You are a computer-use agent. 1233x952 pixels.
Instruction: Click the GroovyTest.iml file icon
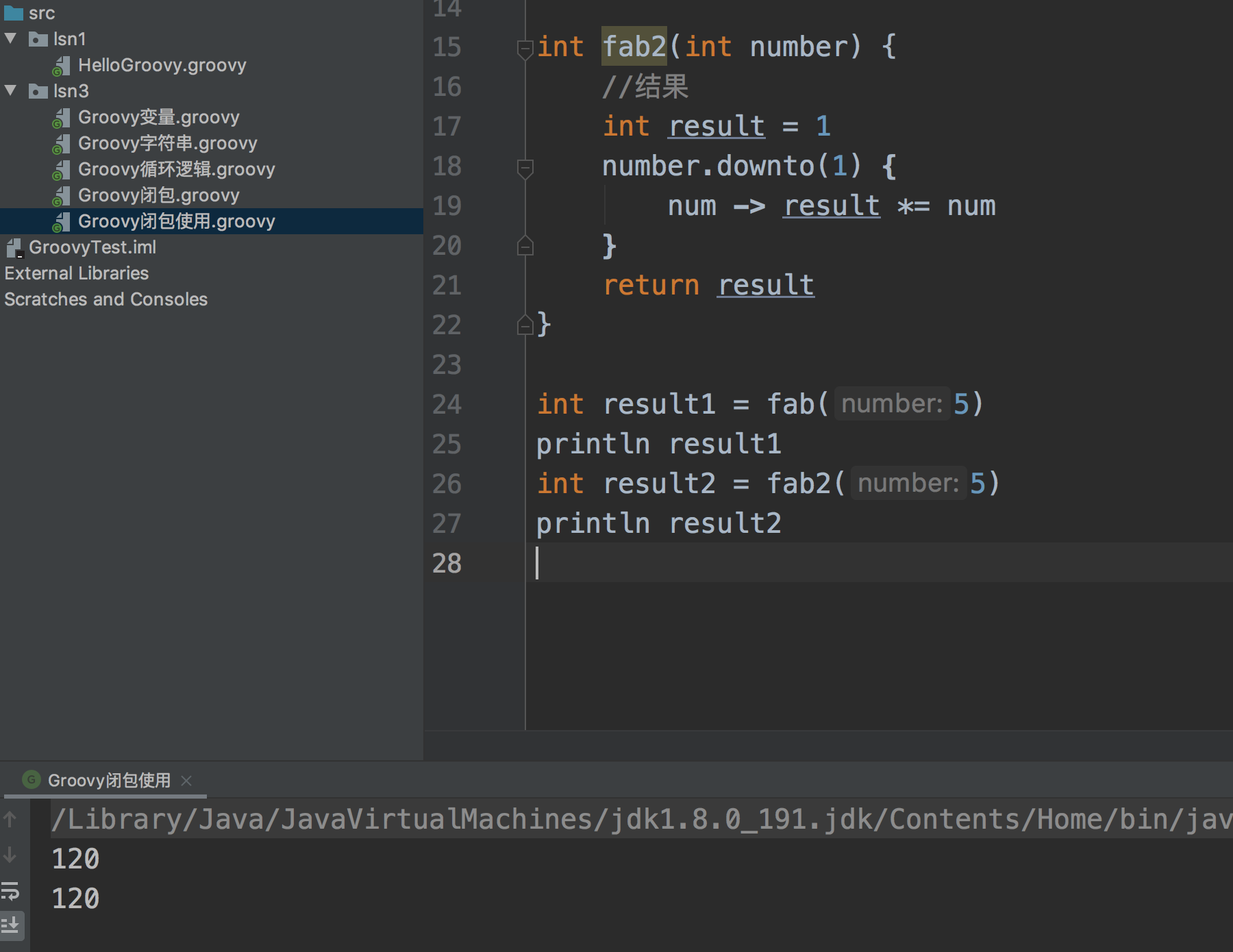pos(14,247)
